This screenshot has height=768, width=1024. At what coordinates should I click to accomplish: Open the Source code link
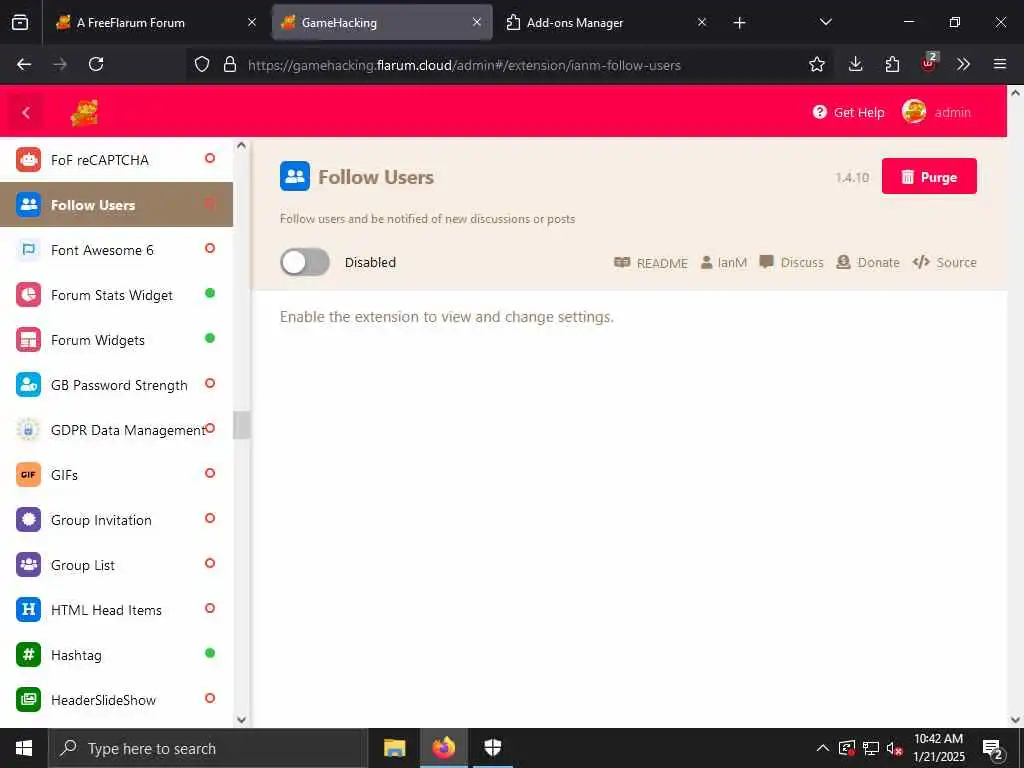(x=944, y=263)
